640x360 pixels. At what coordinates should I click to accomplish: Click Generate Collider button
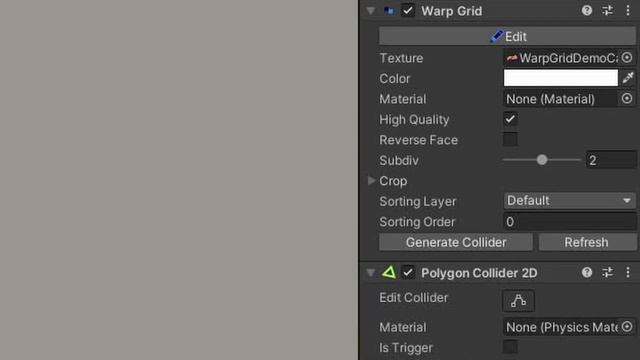pyautogui.click(x=456, y=242)
